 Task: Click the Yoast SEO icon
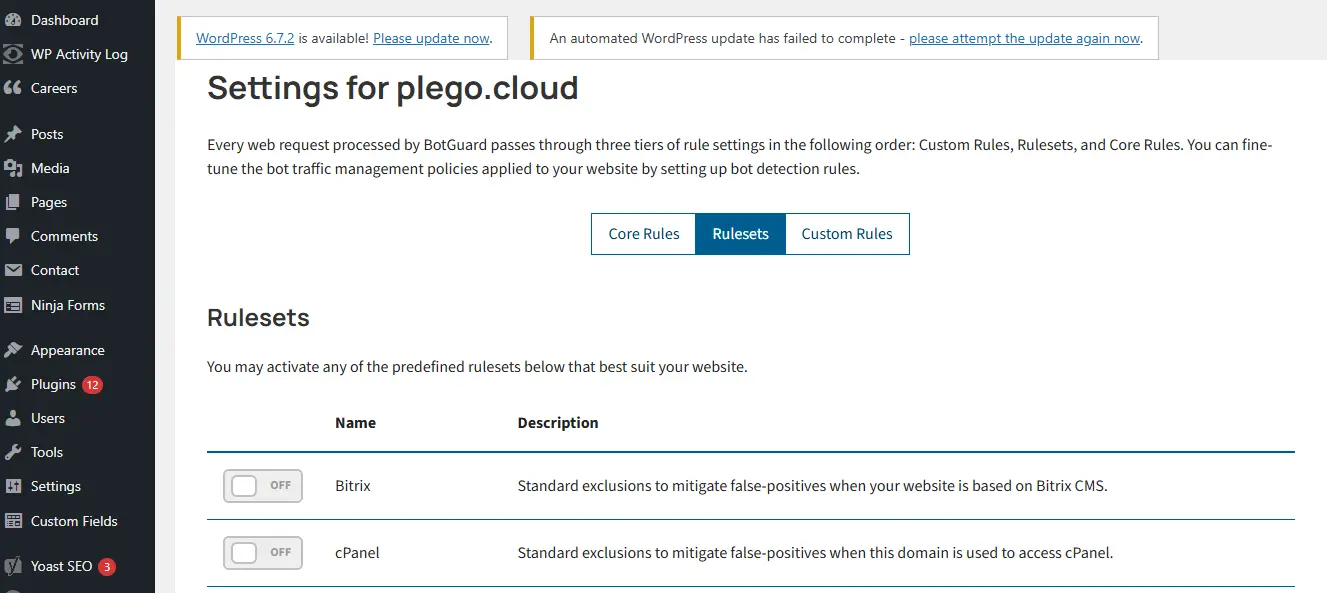(13, 566)
